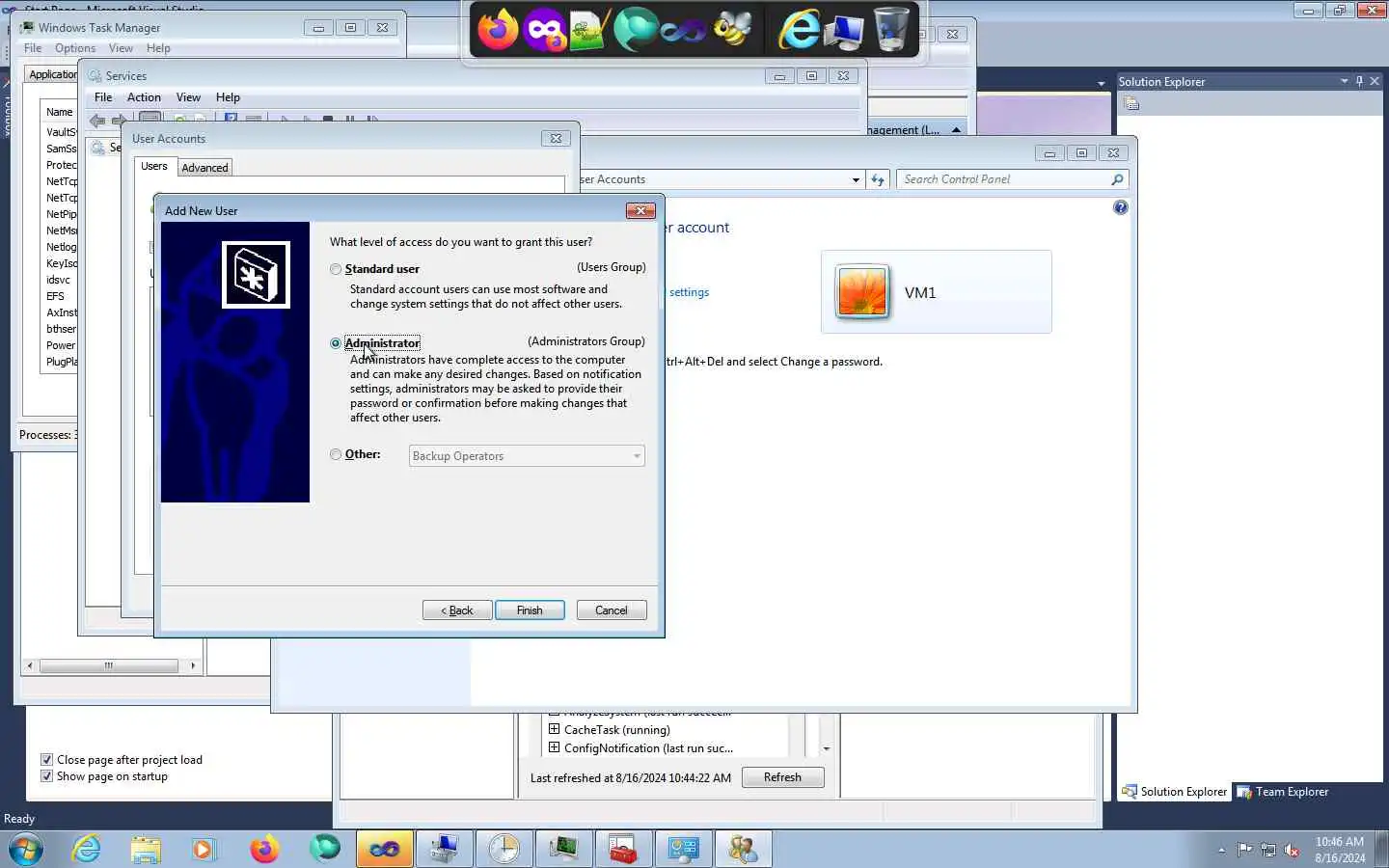The height and width of the screenshot is (868, 1389).
Task: Click the Control Panel help question icon
Action: point(1120,207)
